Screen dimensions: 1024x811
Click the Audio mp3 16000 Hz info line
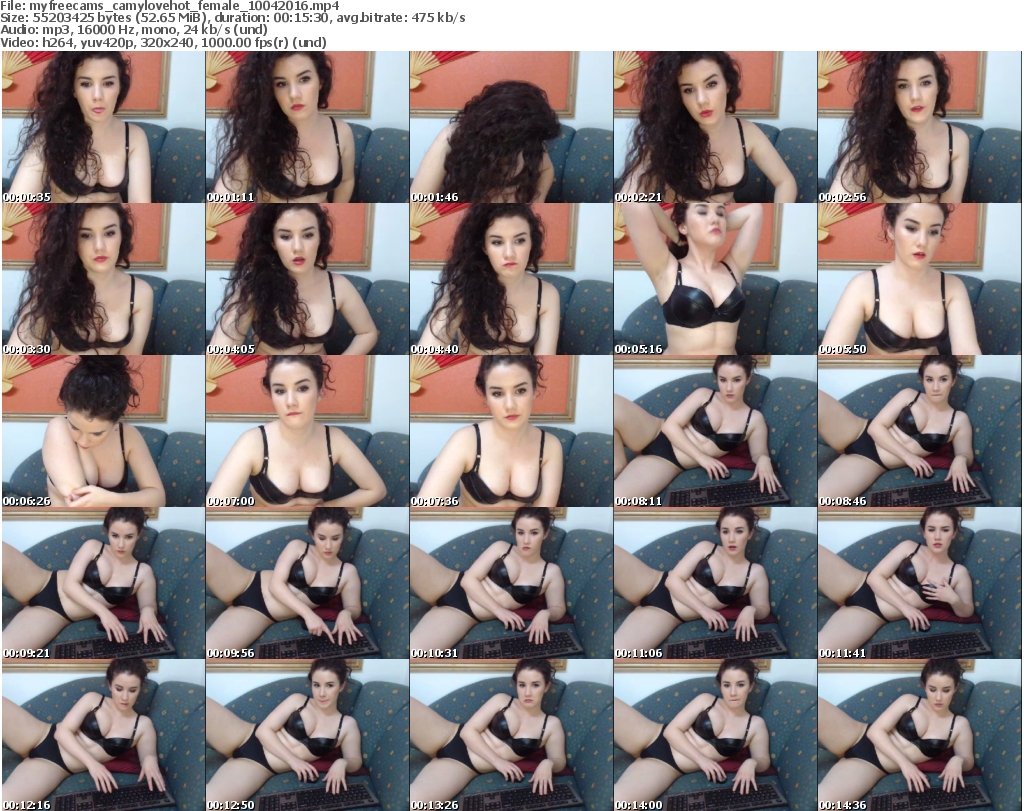134,30
